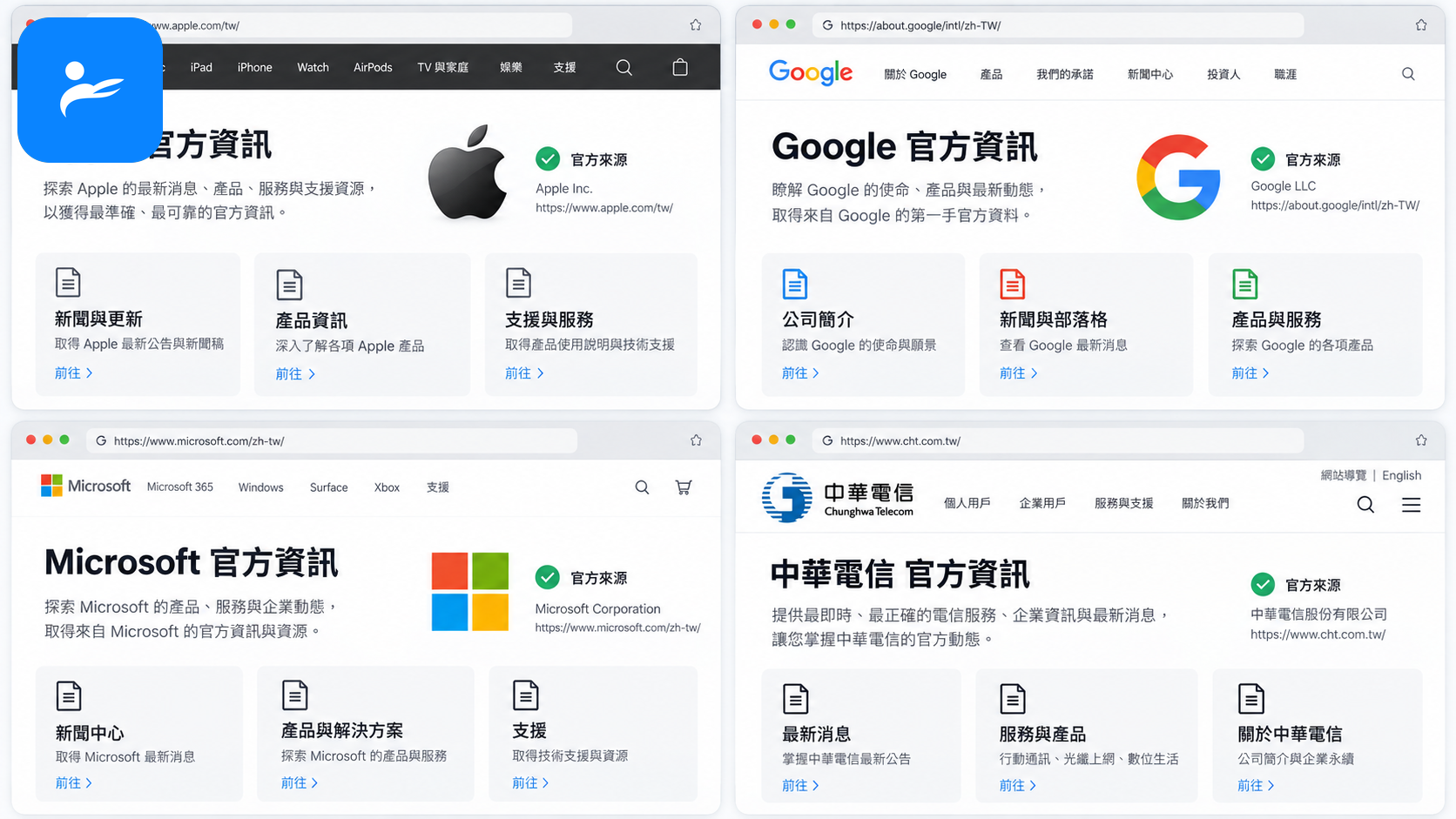Click the Microsoft logo in the header
Screen dimensions: 1456x819
(x=85, y=486)
